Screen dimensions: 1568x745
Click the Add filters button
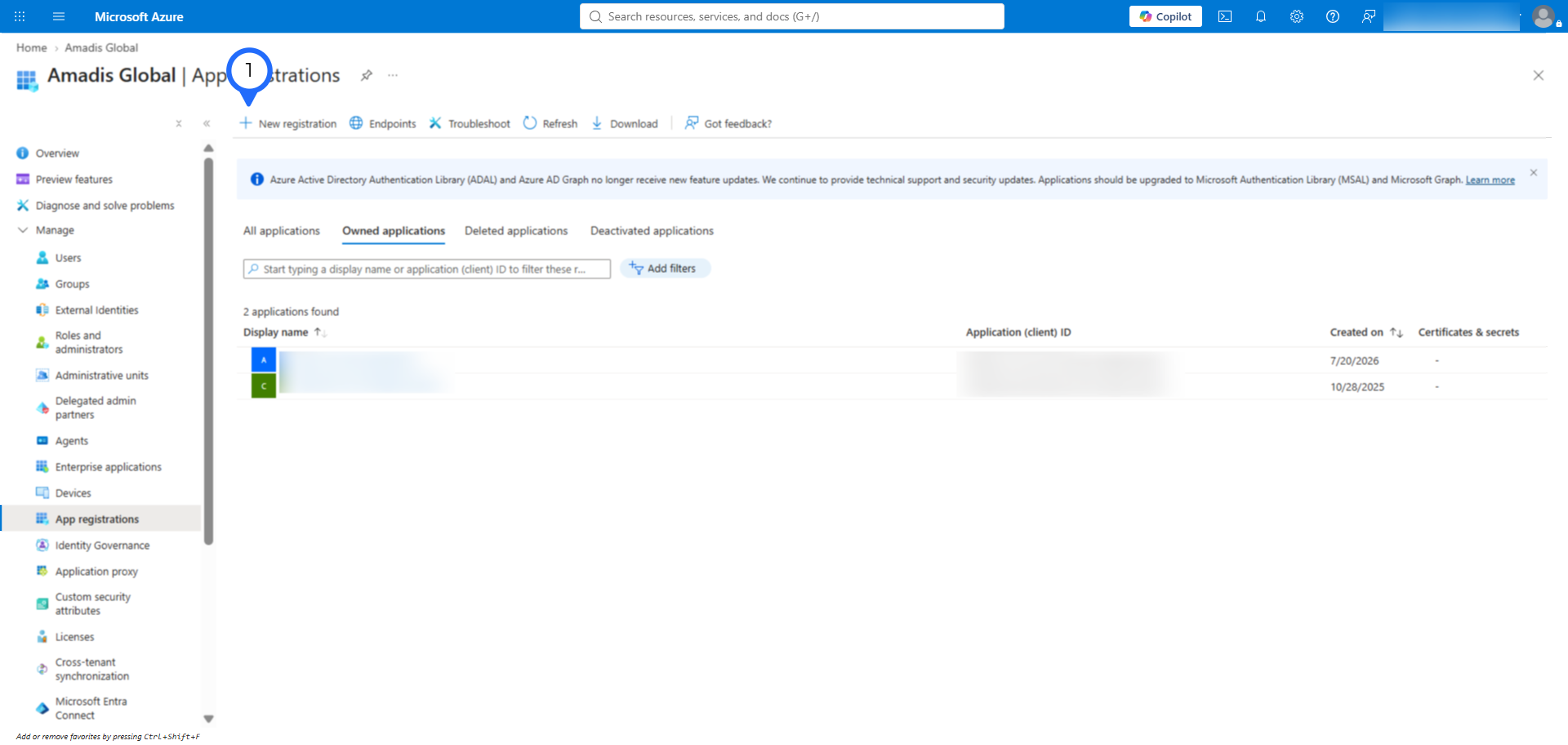[665, 268]
